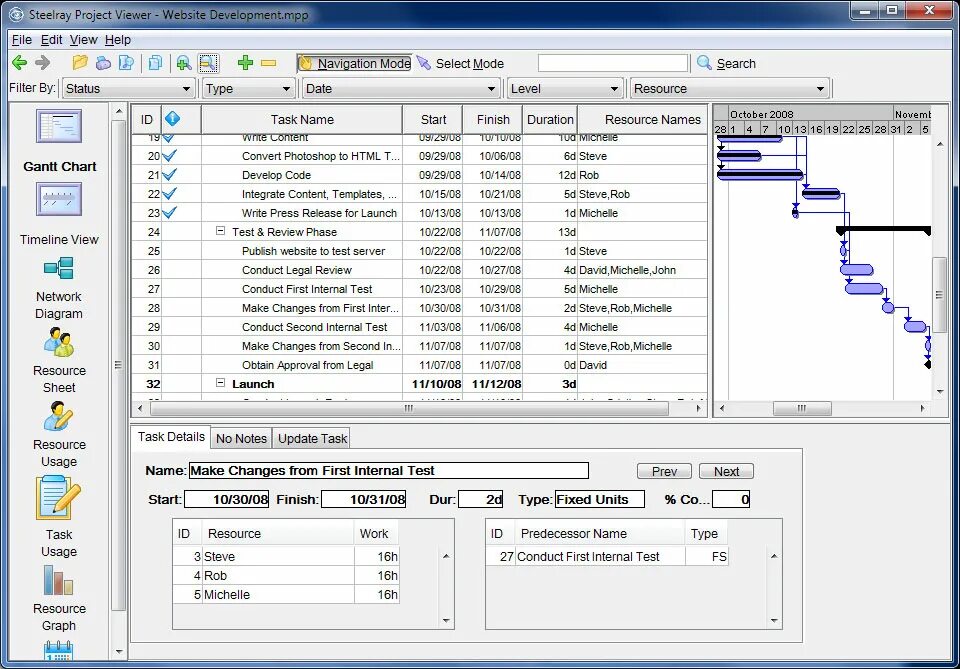Open the Level filter dropdown

coord(565,89)
